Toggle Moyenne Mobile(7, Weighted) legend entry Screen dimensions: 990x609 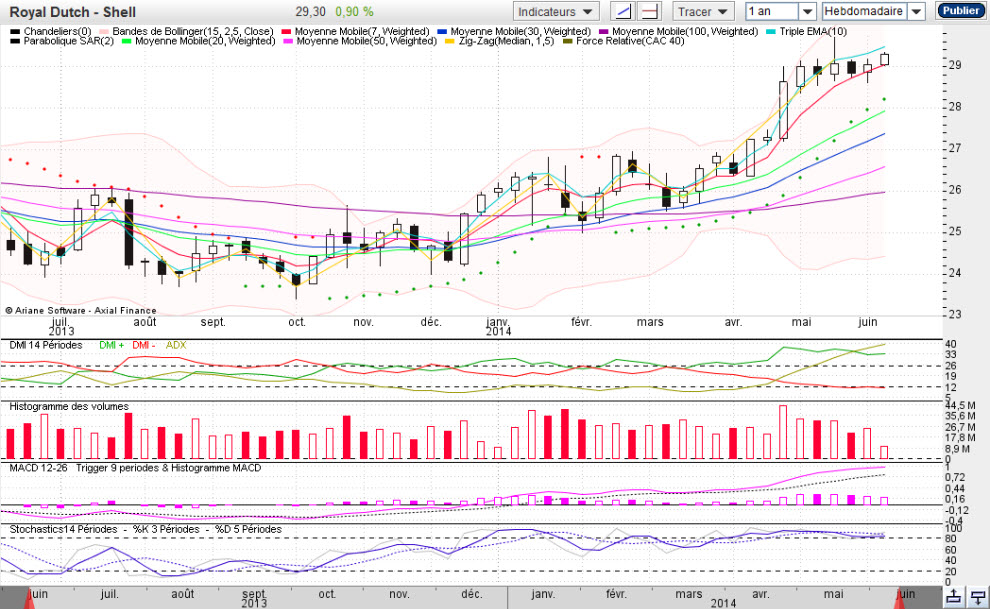pos(355,32)
